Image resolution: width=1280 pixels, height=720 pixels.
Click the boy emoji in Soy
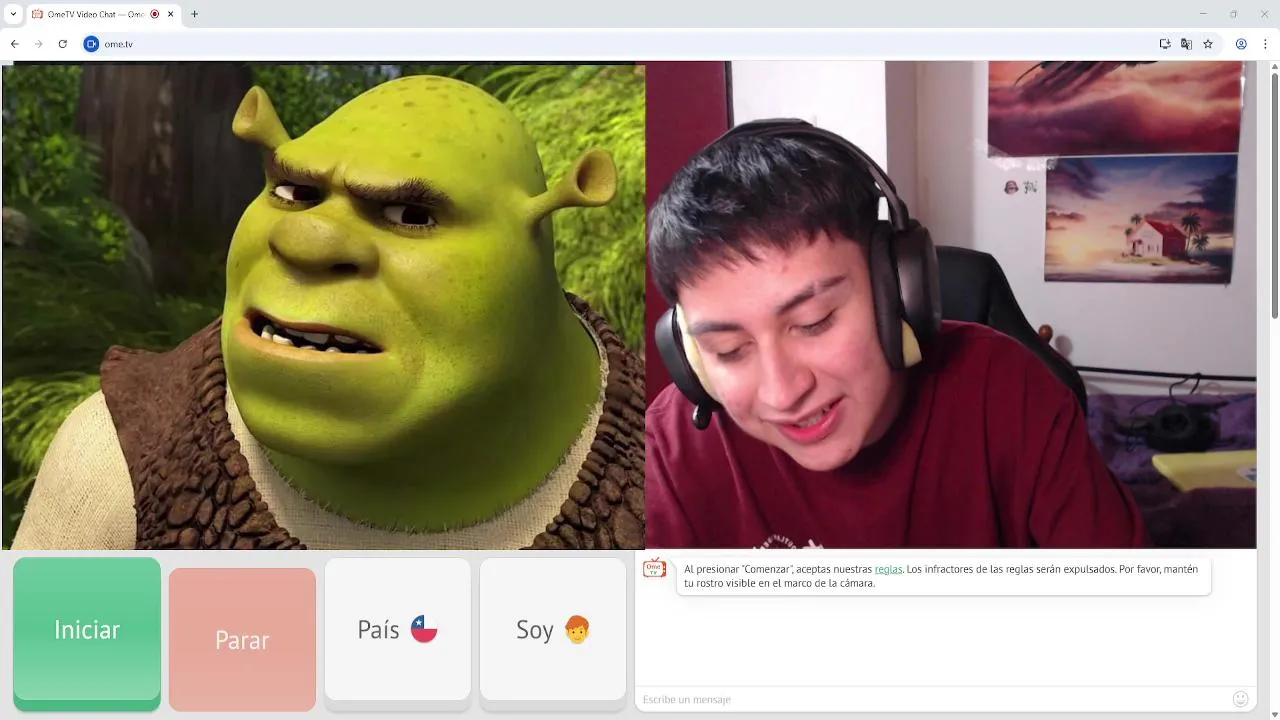point(577,629)
